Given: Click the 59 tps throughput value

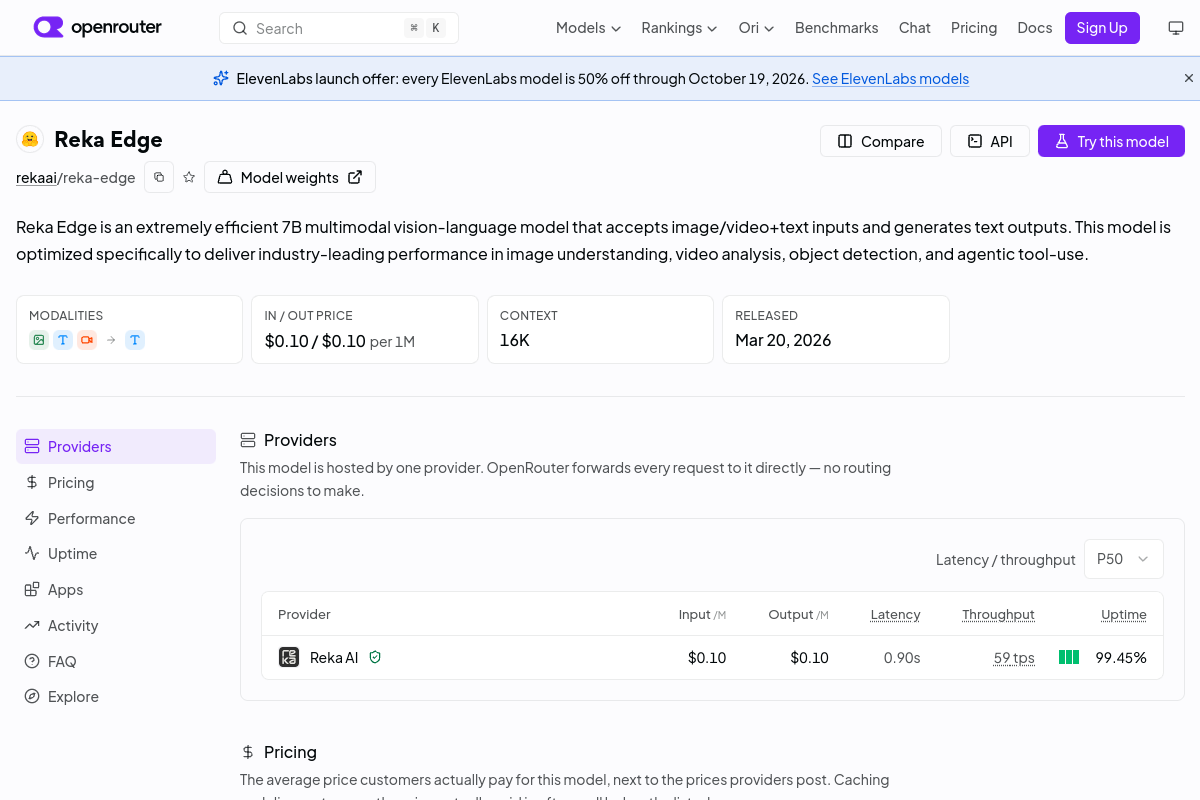Looking at the screenshot, I should tap(1014, 658).
